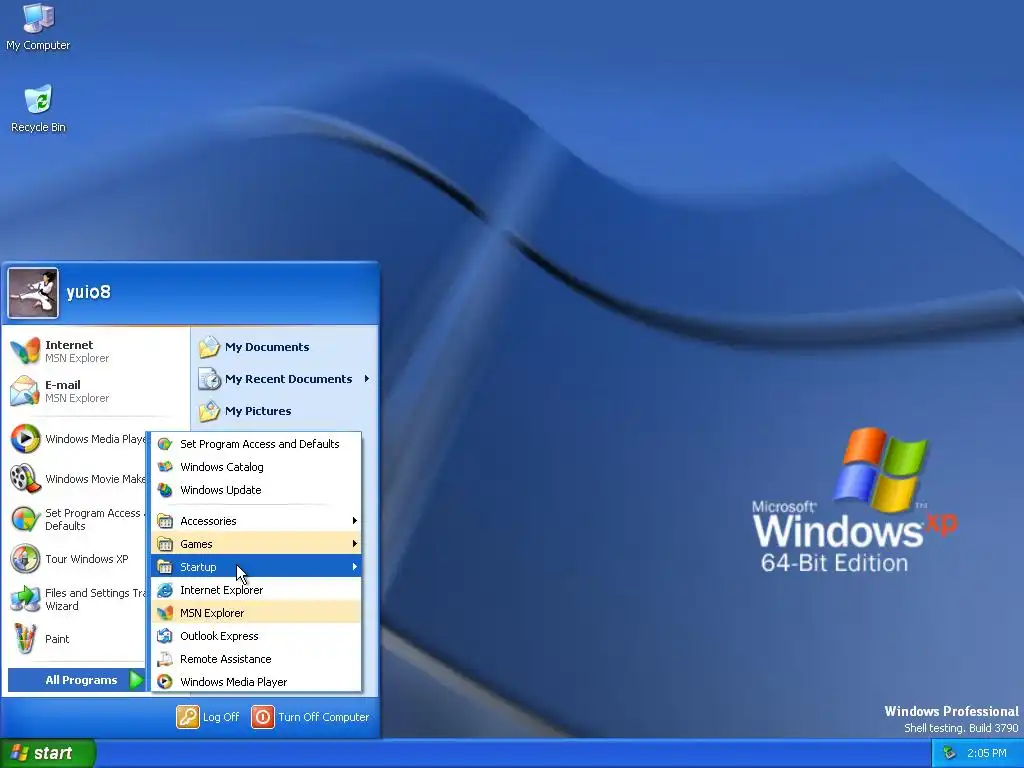Expand My Recent Documents arrow
The height and width of the screenshot is (768, 1024).
click(366, 379)
